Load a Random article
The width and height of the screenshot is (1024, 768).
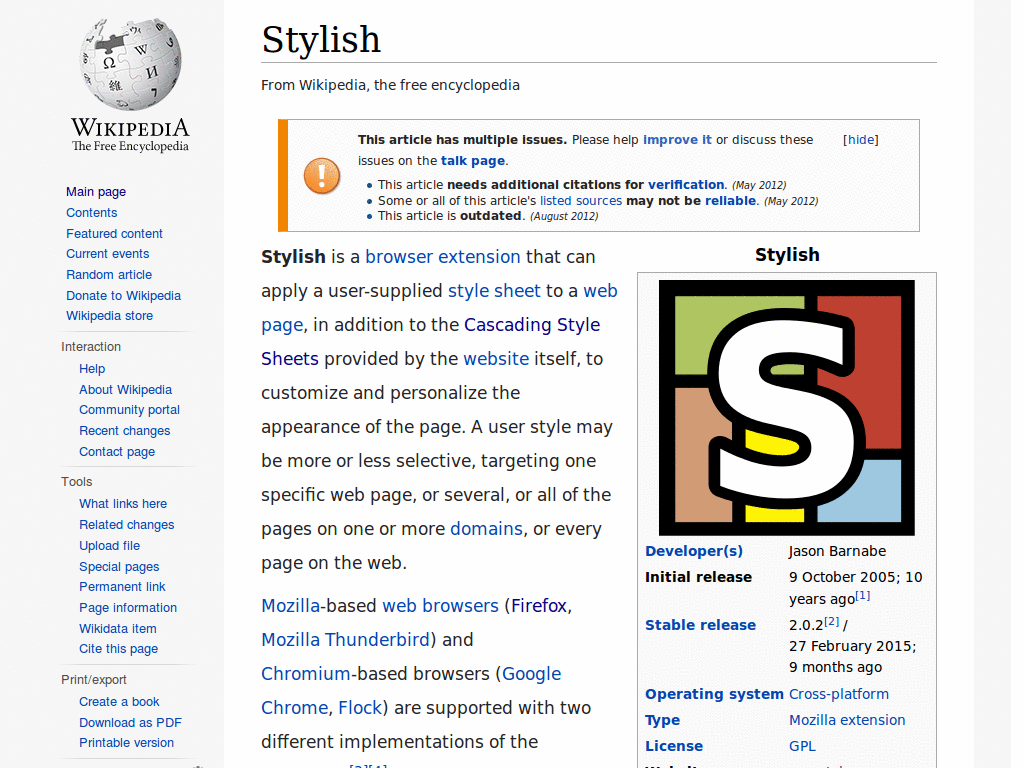[x=109, y=275]
